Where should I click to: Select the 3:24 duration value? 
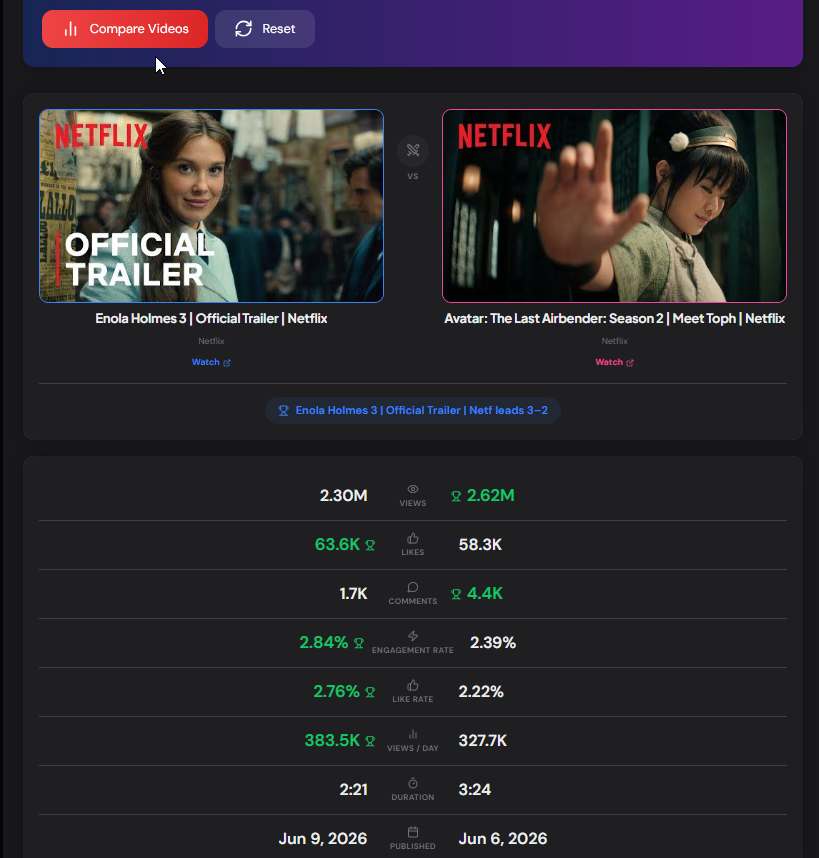pyautogui.click(x=475, y=790)
